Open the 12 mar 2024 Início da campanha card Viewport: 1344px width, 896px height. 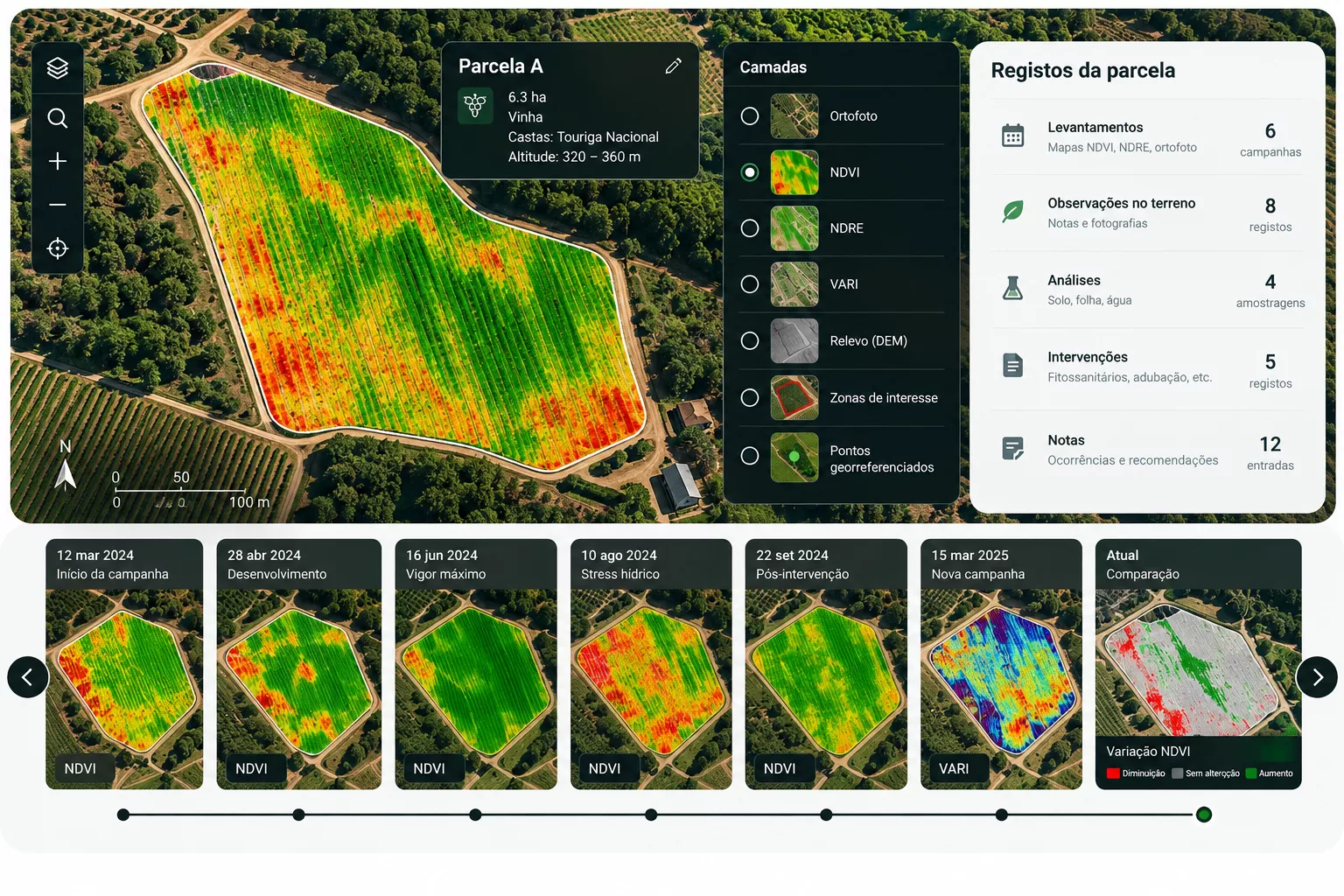[x=124, y=664]
